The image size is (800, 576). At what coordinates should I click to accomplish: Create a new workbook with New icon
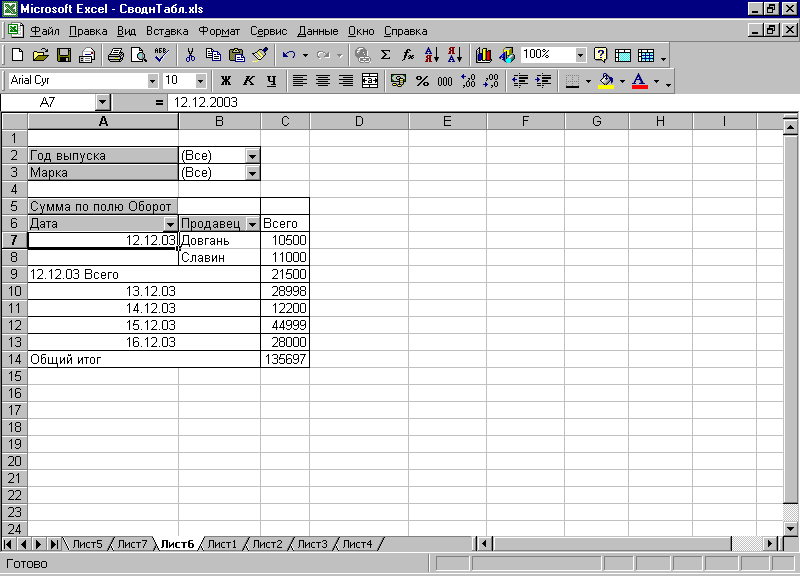pos(17,55)
